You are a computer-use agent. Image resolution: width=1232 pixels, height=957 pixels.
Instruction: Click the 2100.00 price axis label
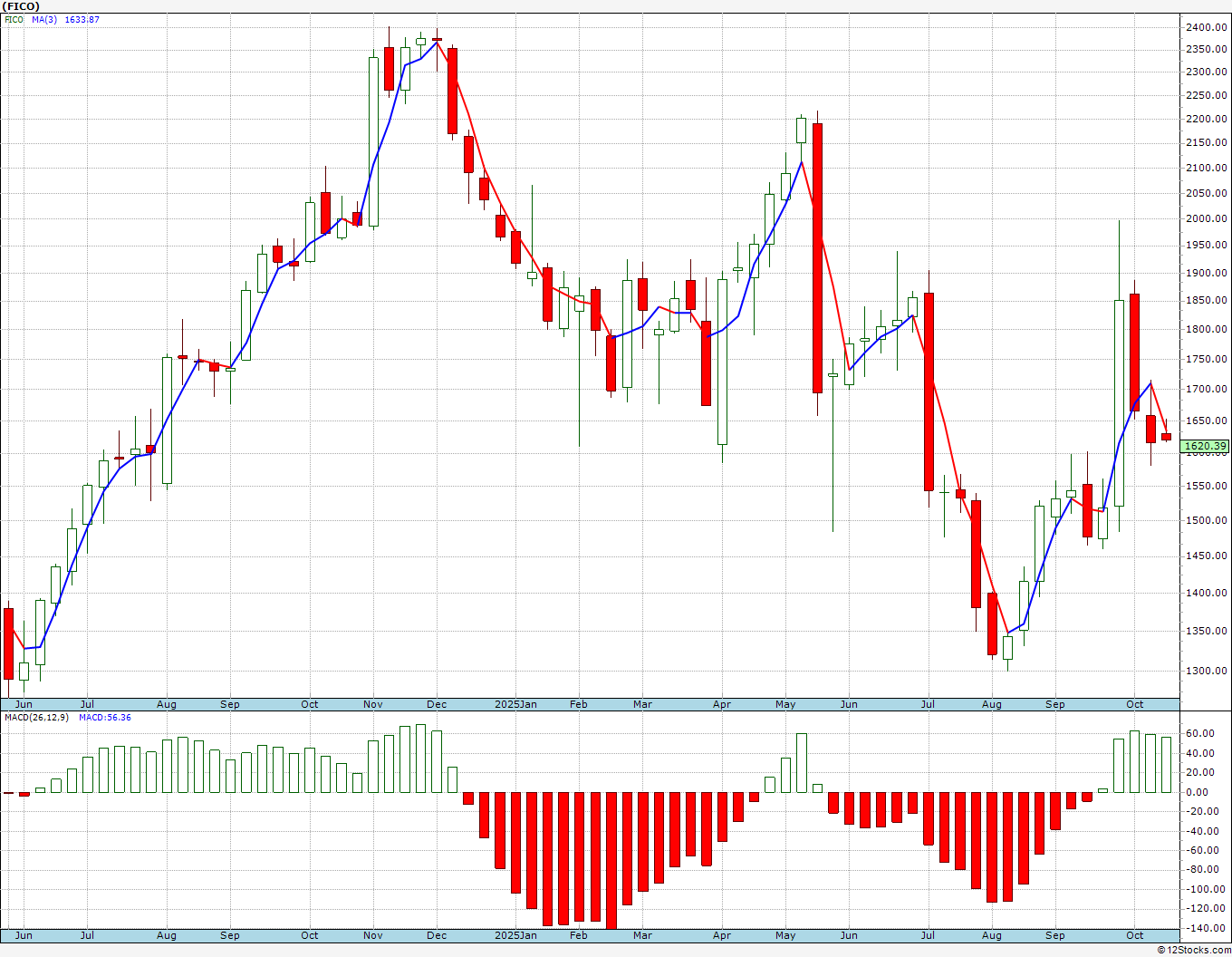point(1206,168)
